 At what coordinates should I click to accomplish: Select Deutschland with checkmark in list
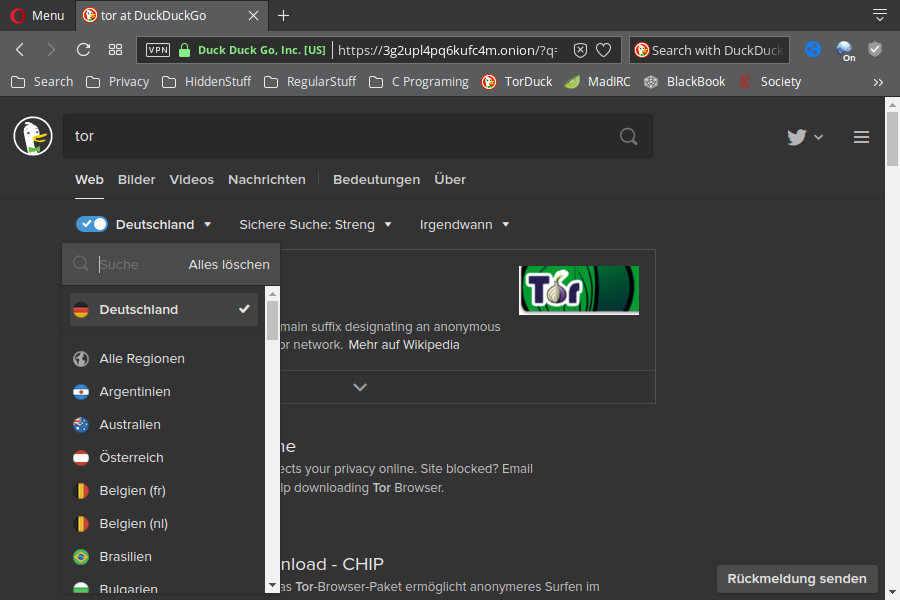click(164, 309)
